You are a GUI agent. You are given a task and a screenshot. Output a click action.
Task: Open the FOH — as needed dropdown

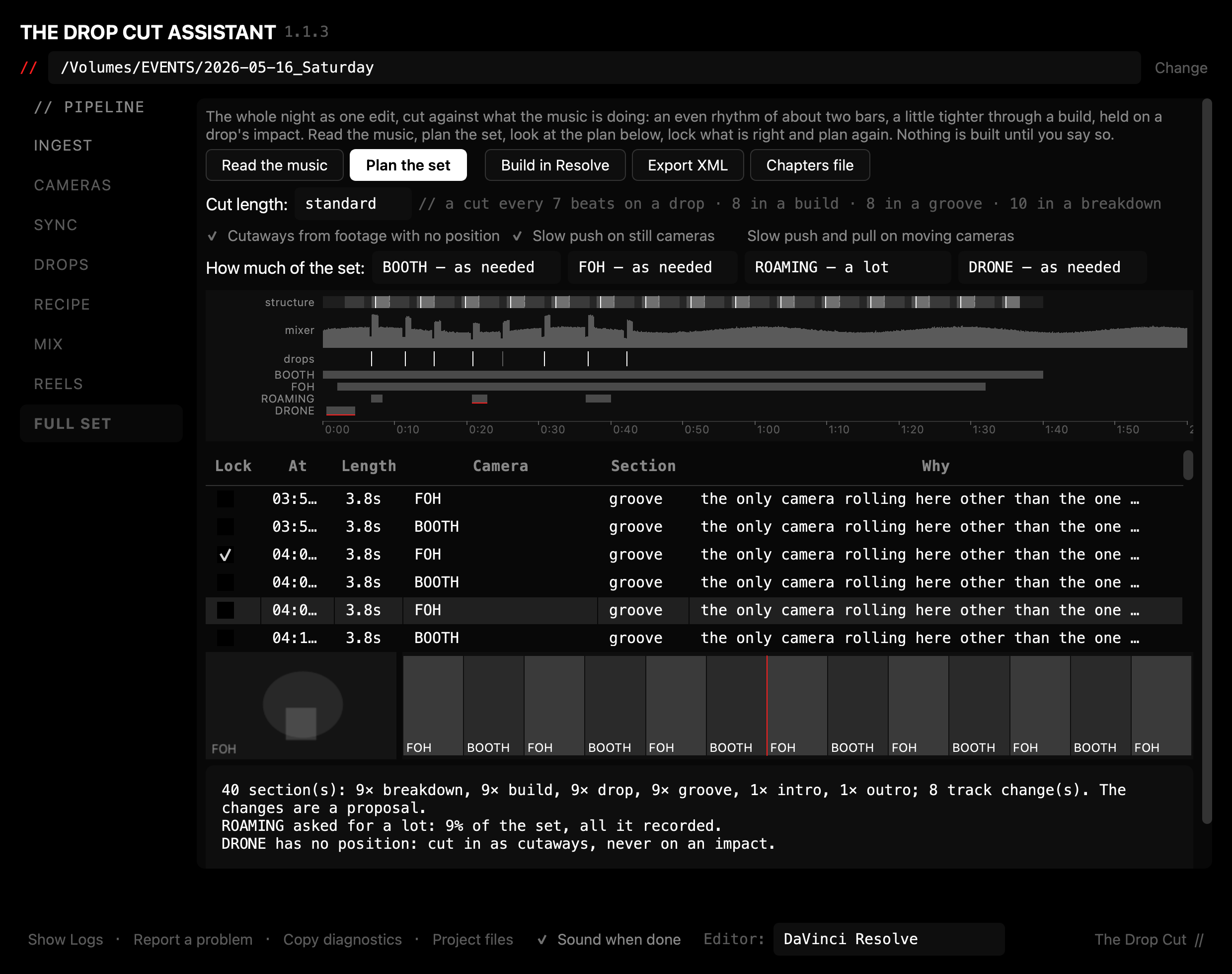pos(652,267)
